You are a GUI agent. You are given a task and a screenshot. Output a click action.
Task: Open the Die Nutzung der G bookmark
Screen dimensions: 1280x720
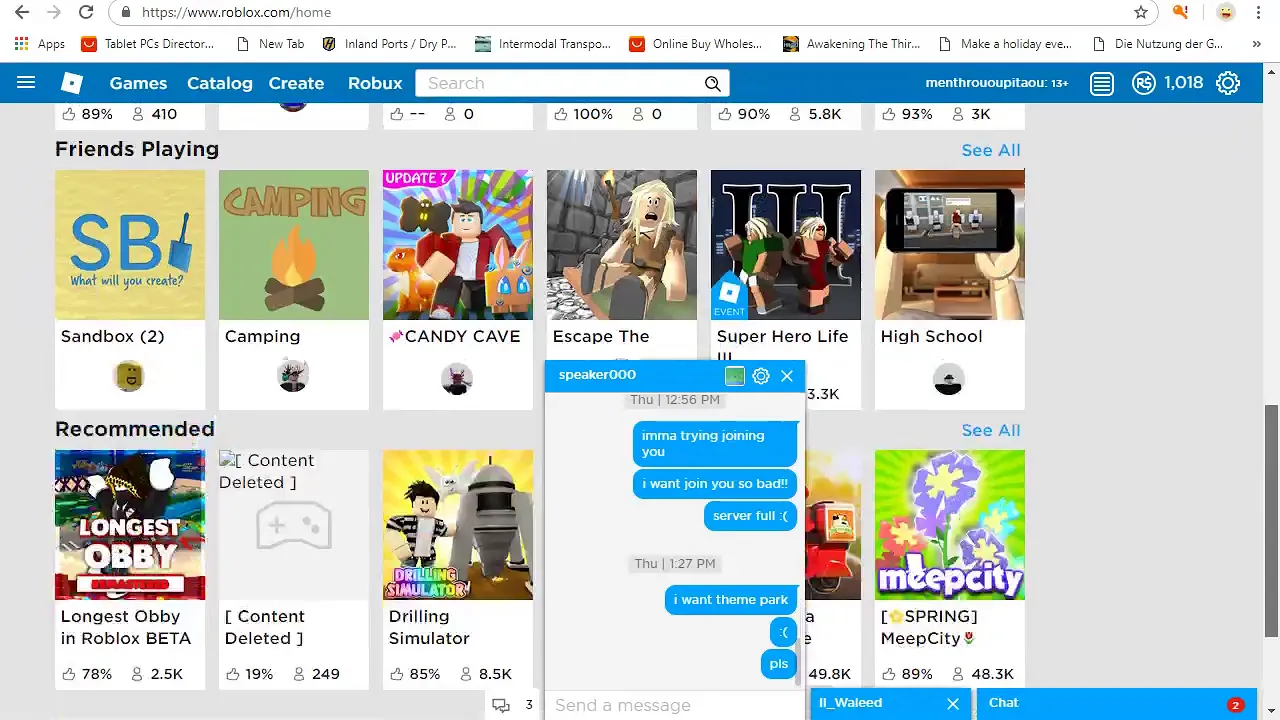pyautogui.click(x=1158, y=44)
